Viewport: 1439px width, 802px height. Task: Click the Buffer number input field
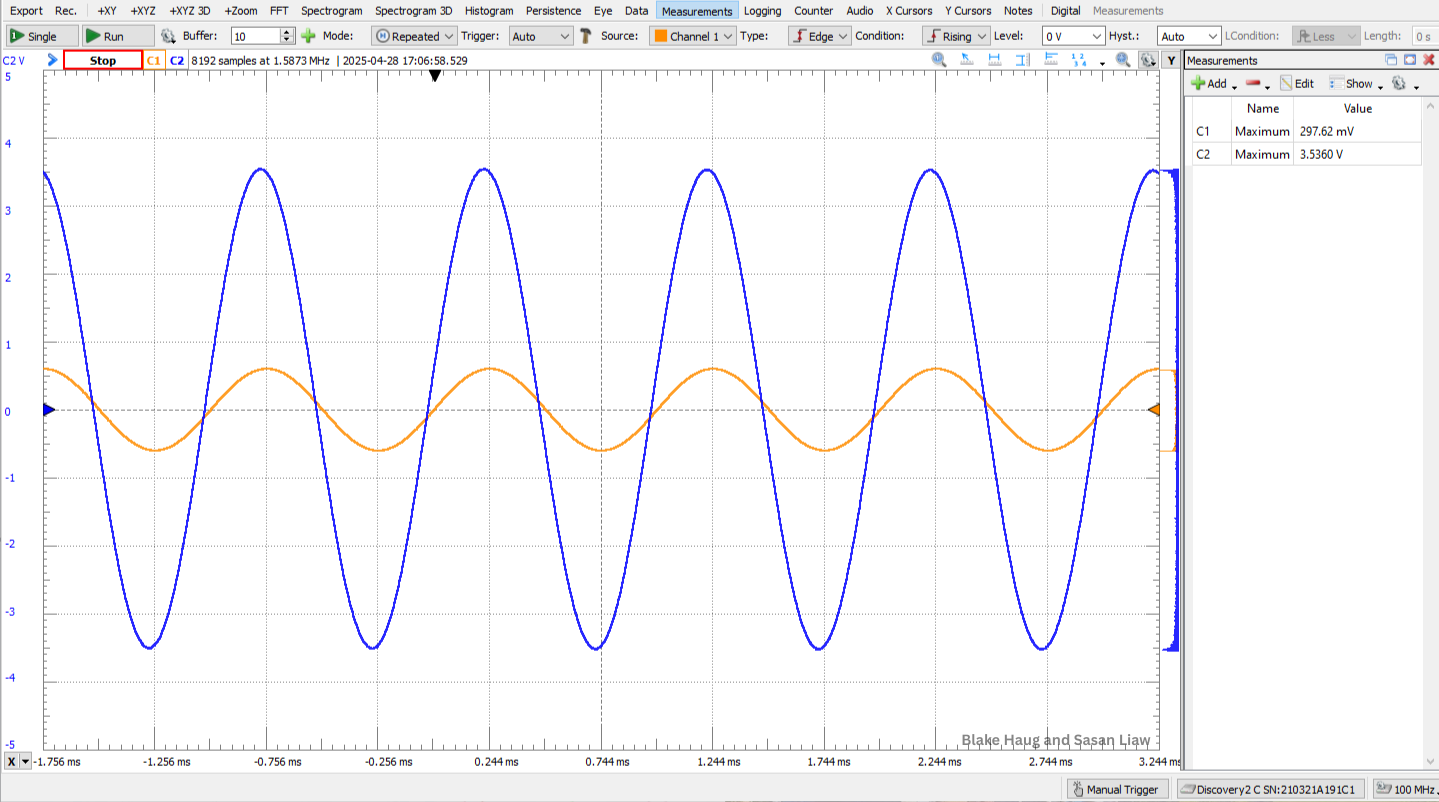[x=255, y=36]
